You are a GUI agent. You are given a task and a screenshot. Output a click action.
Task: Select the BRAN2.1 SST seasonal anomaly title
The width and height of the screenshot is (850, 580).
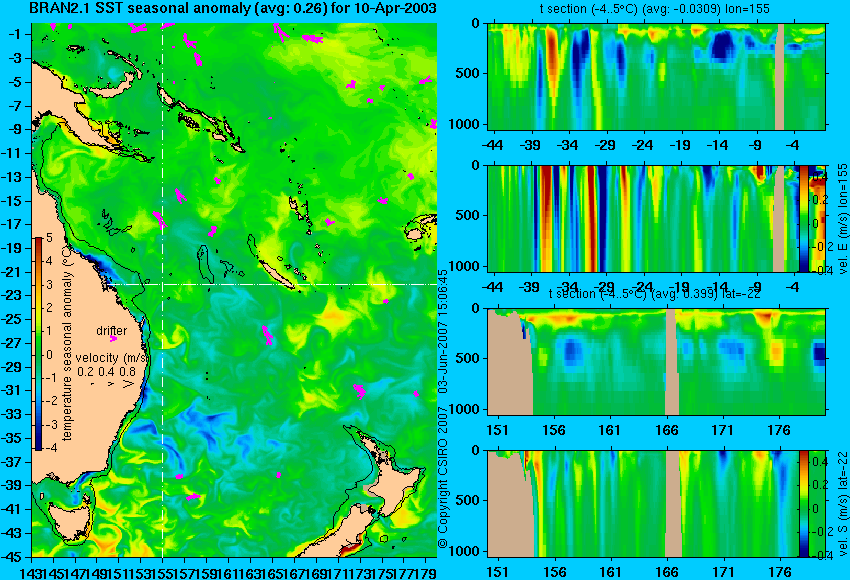(x=233, y=9)
